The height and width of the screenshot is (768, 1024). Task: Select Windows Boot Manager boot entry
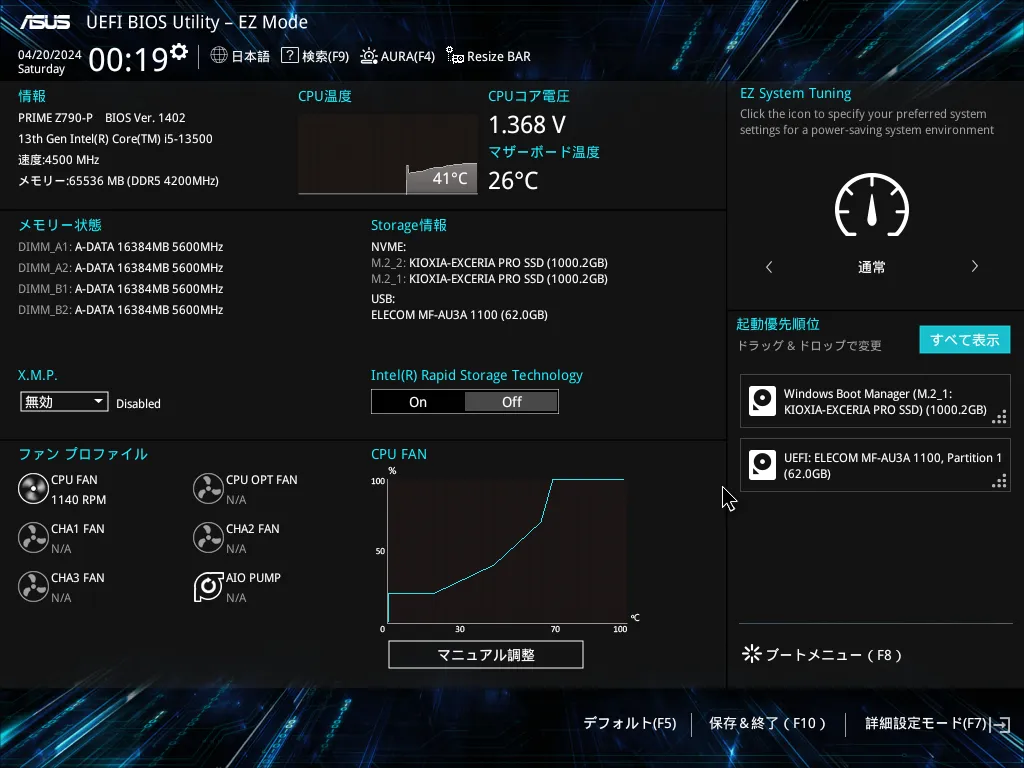pyautogui.click(x=875, y=401)
